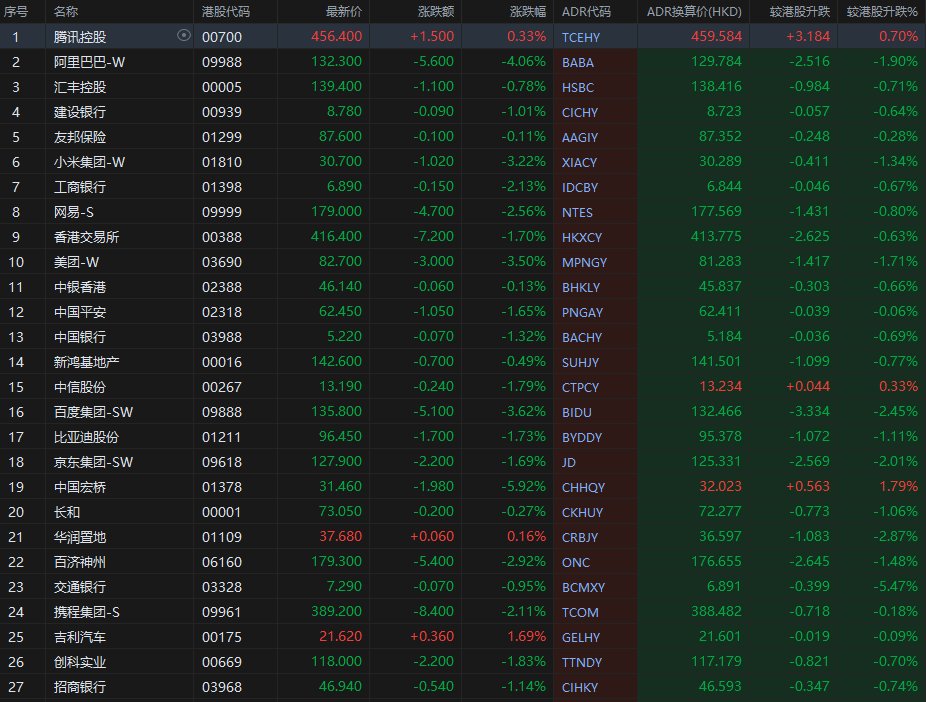The height and width of the screenshot is (702, 926).
Task: Select the 美团-W stock name
Action: [x=76, y=262]
